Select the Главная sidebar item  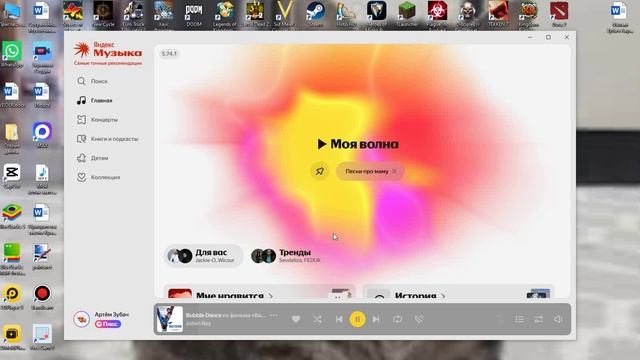[95, 100]
